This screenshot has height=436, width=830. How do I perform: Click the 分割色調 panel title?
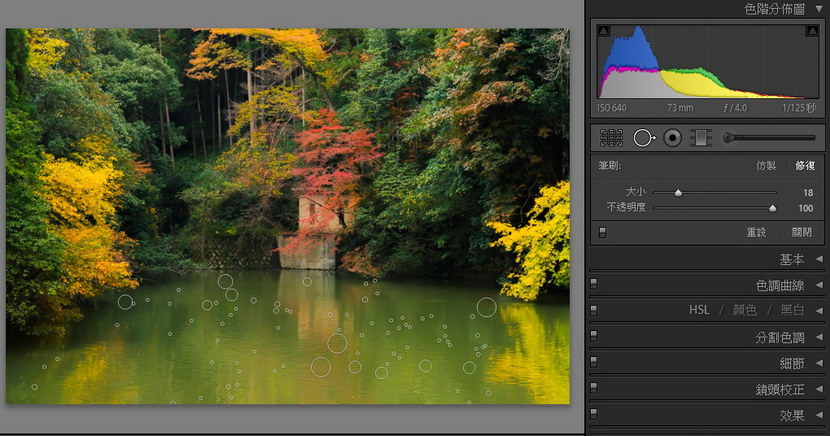(780, 337)
